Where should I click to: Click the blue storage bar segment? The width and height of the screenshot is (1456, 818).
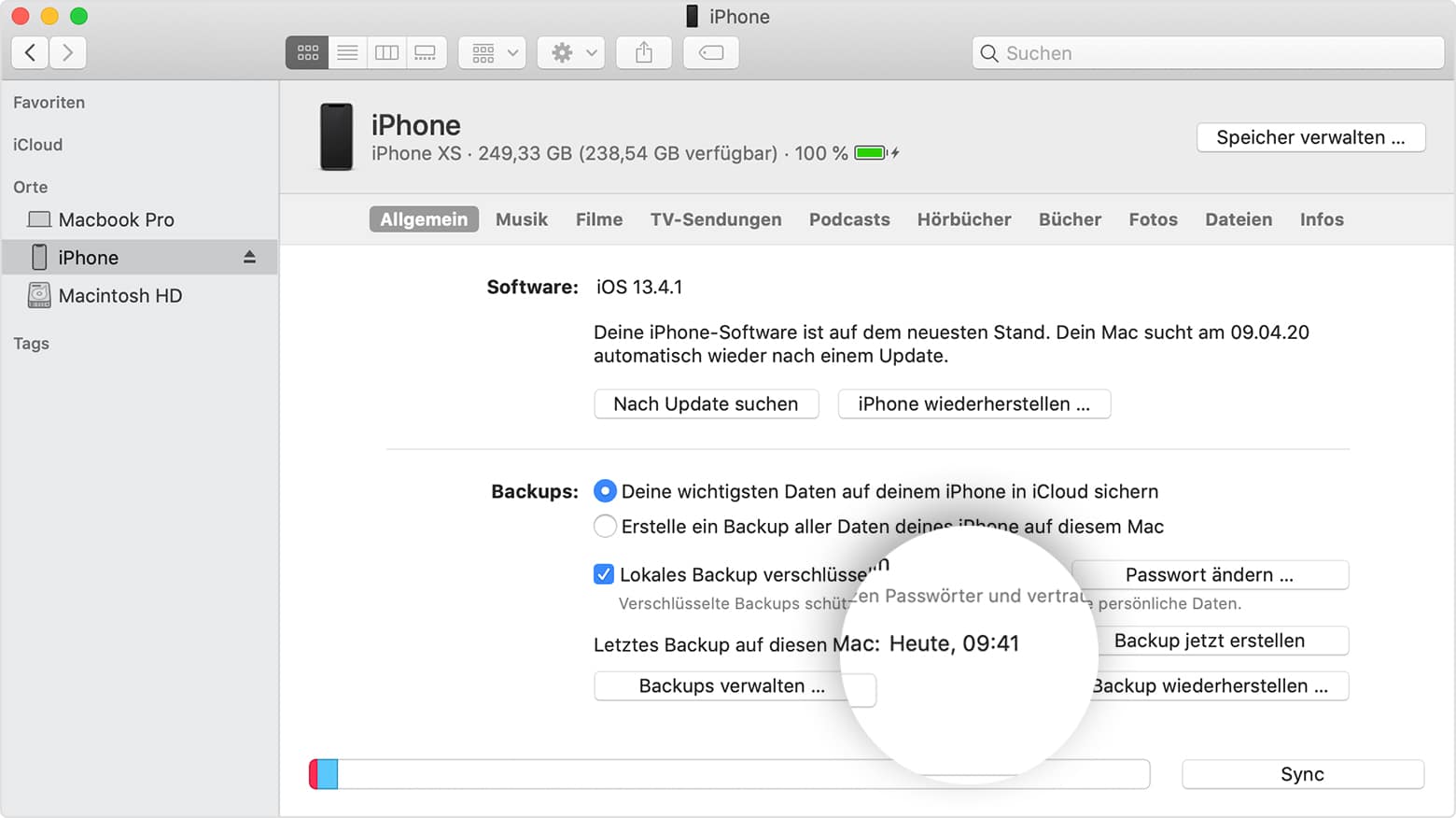(x=328, y=774)
